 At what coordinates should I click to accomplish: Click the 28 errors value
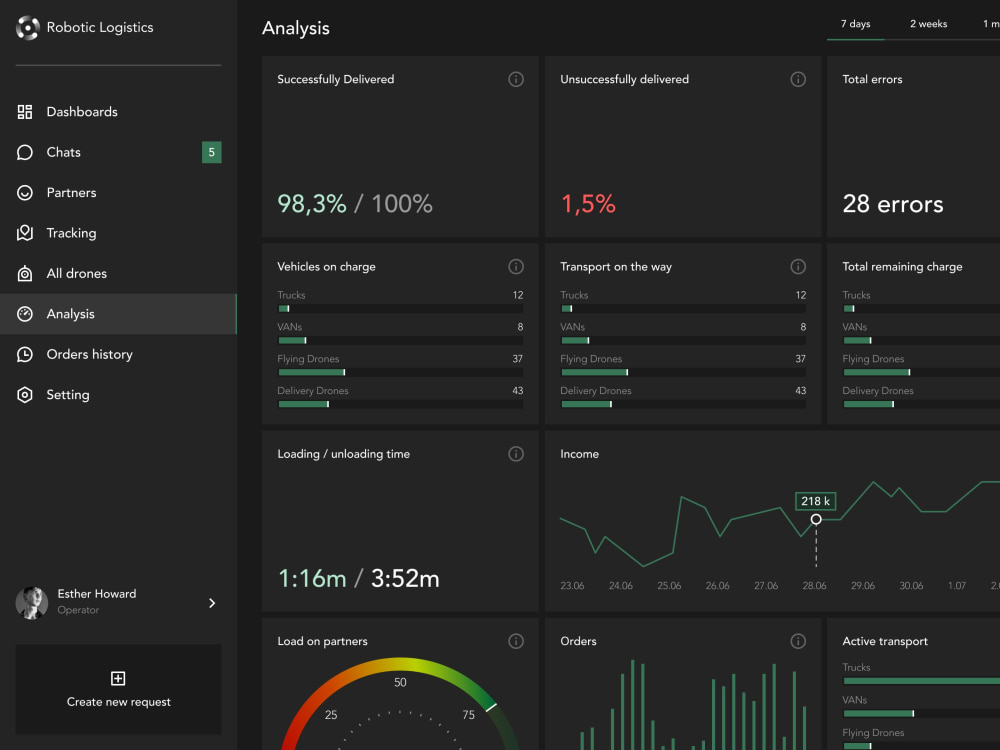(893, 204)
